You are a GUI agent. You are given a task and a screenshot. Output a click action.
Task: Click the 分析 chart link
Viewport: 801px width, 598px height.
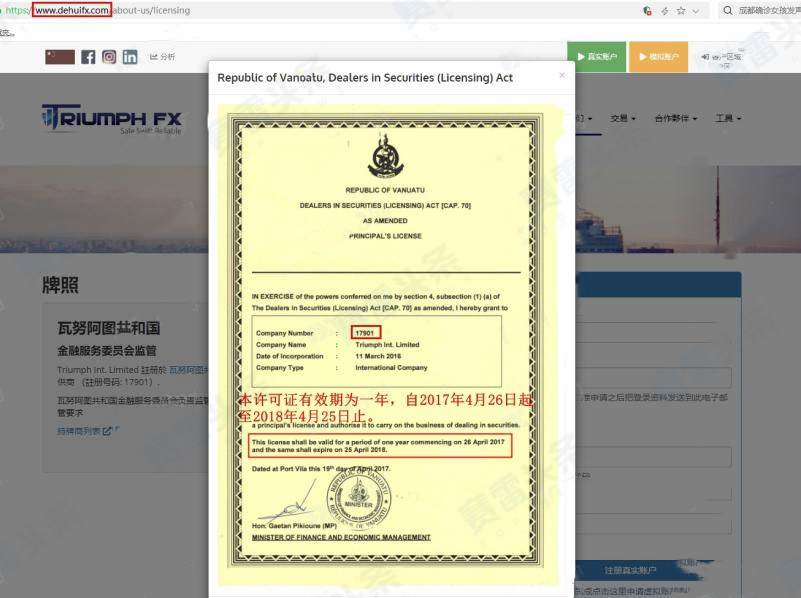(162, 57)
